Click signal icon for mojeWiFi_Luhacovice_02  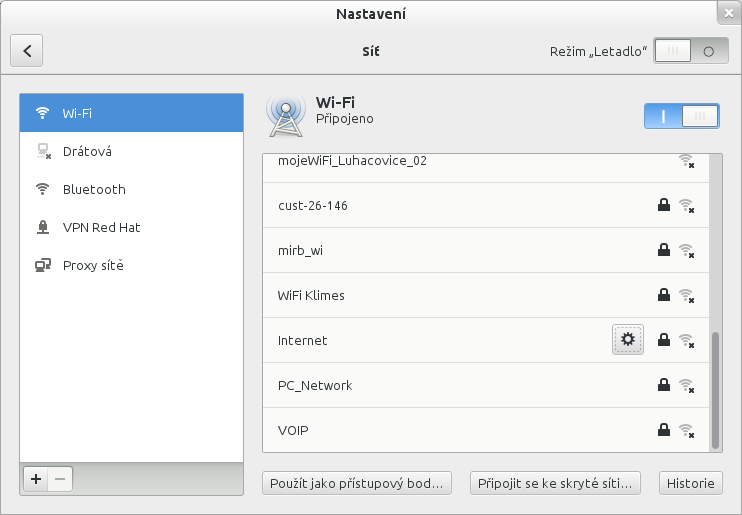pyautogui.click(x=686, y=161)
